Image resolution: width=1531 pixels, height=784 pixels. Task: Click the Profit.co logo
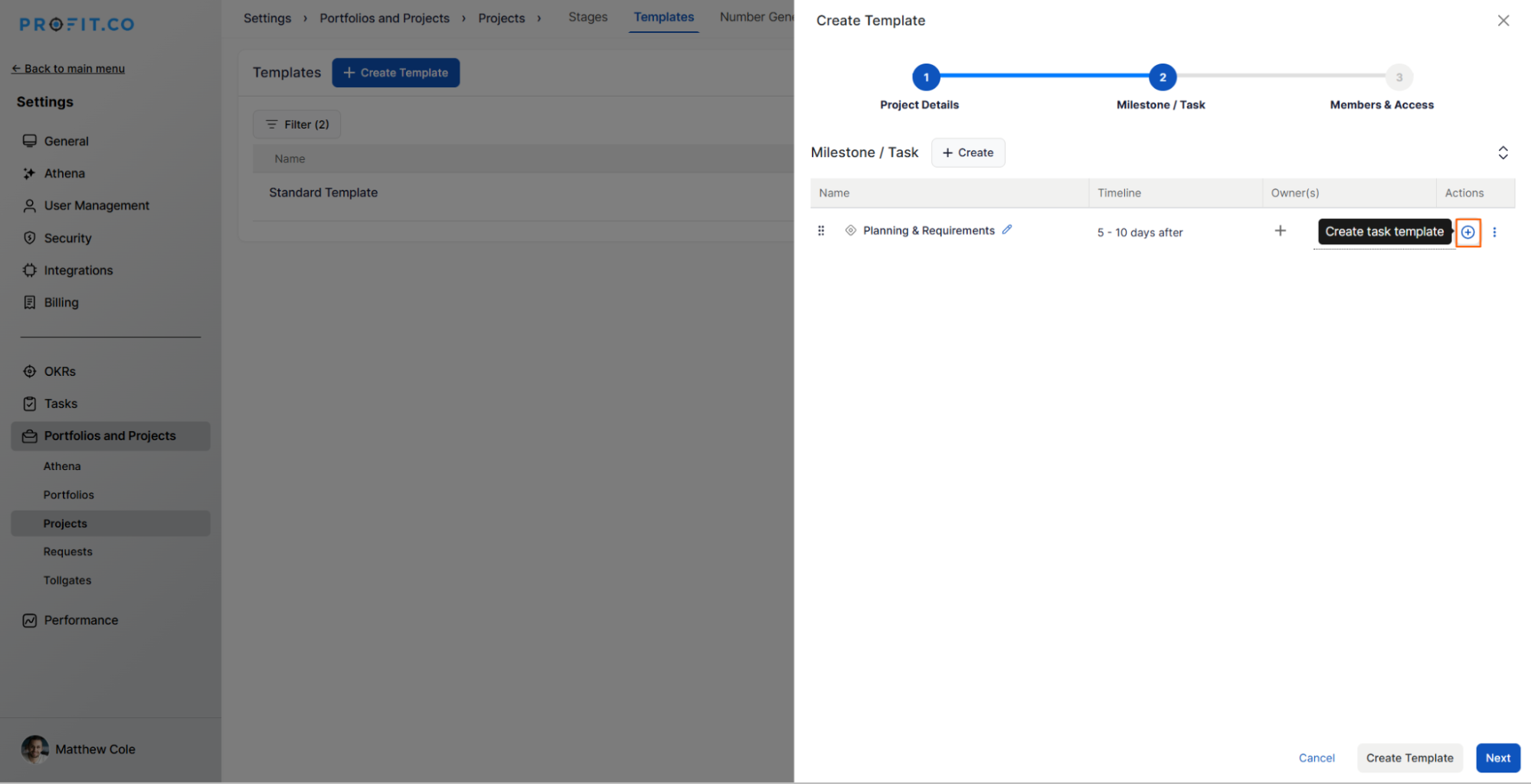click(x=77, y=24)
